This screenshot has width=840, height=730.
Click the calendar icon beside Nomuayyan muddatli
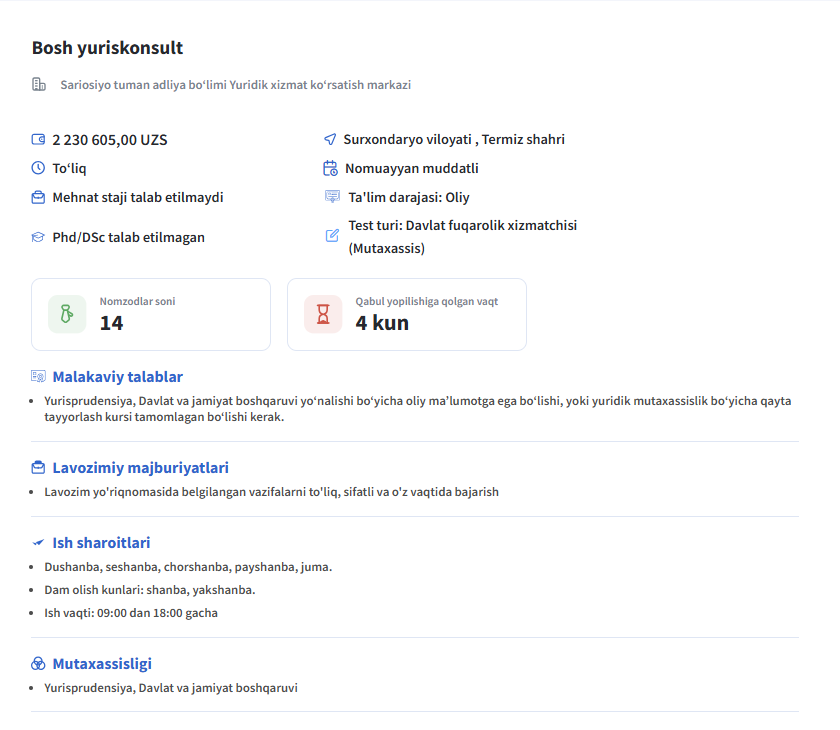(x=330, y=168)
